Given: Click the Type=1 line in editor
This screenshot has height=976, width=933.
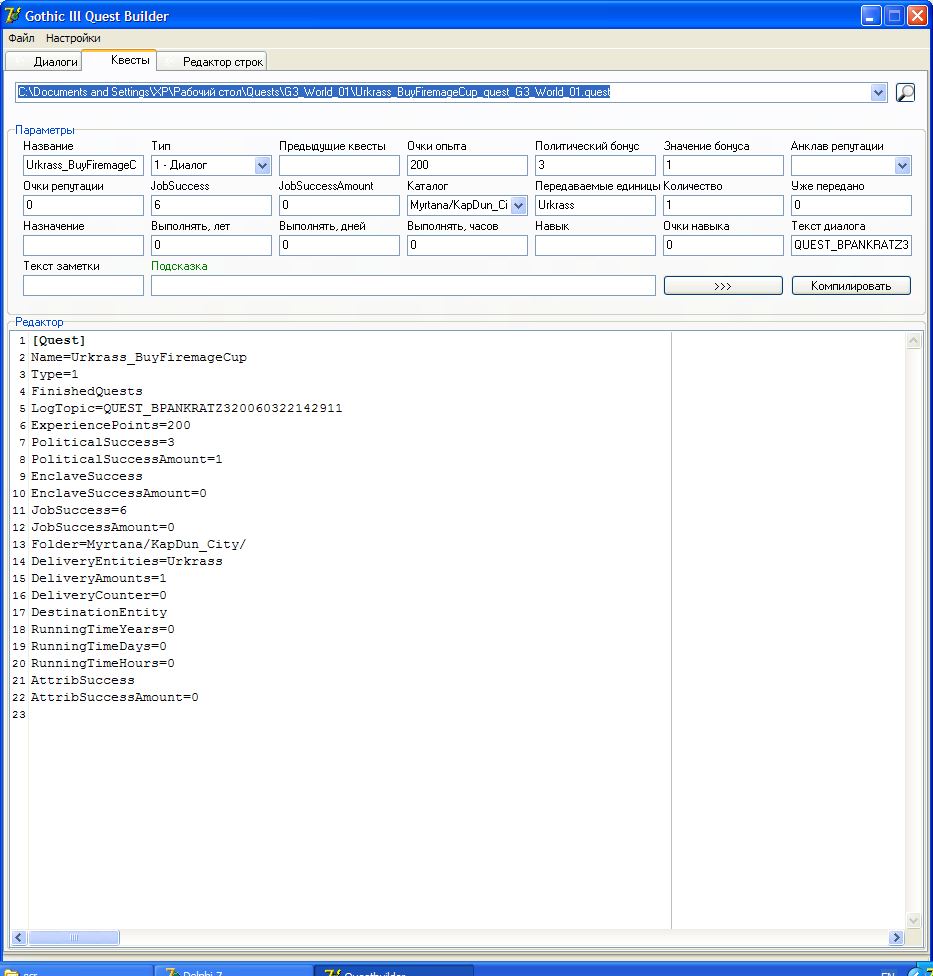Looking at the screenshot, I should [x=55, y=374].
